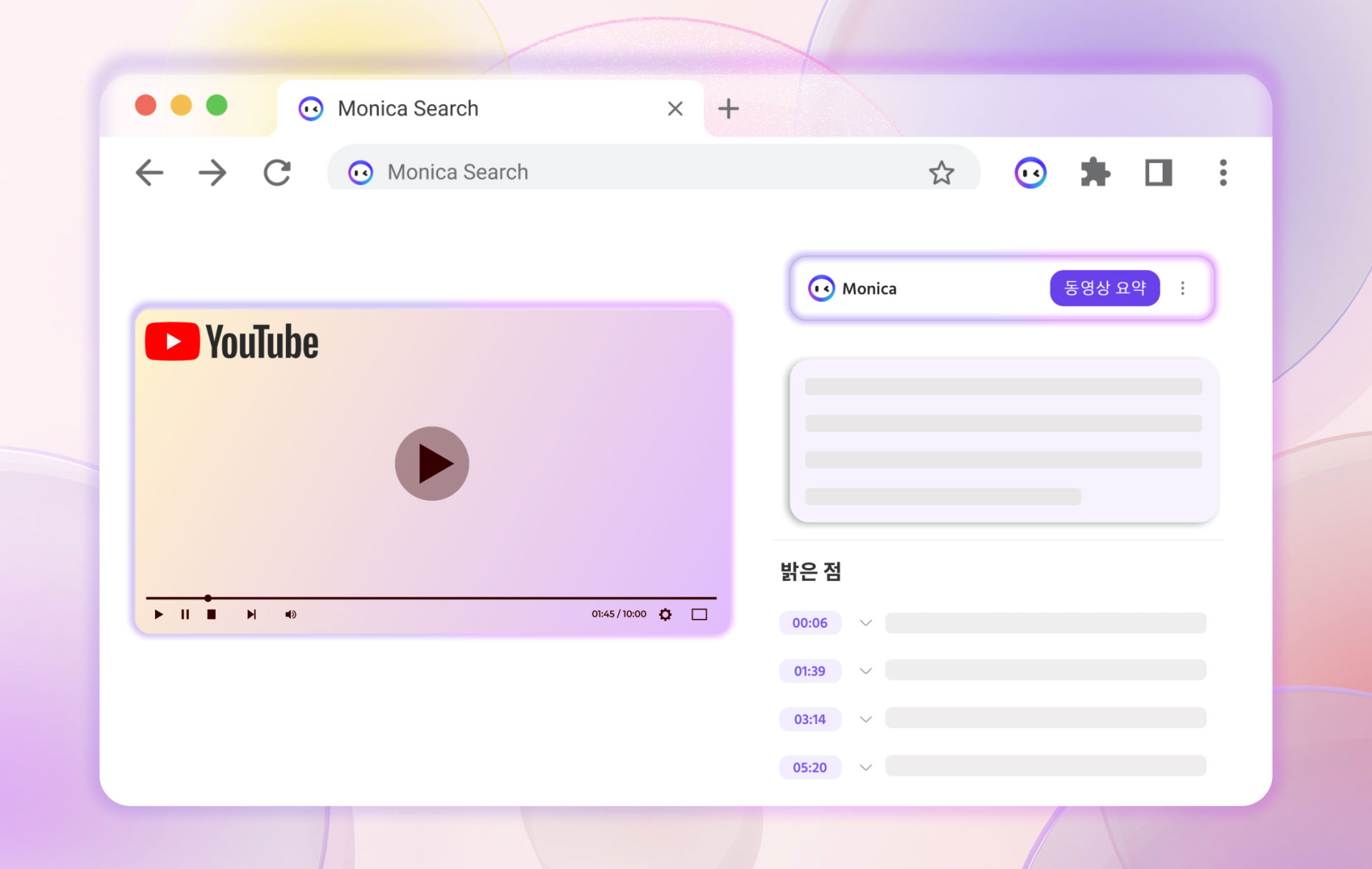Toggle the browser side panel icon

pyautogui.click(x=1158, y=172)
